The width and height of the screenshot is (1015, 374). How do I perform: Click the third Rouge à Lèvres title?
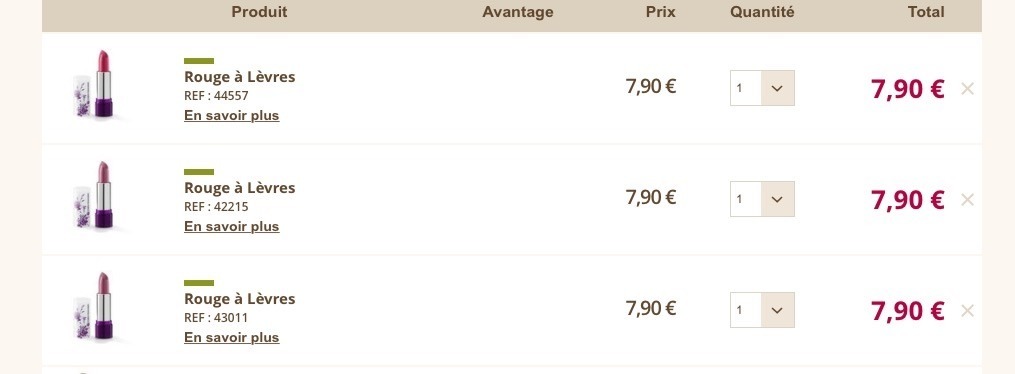click(x=240, y=299)
